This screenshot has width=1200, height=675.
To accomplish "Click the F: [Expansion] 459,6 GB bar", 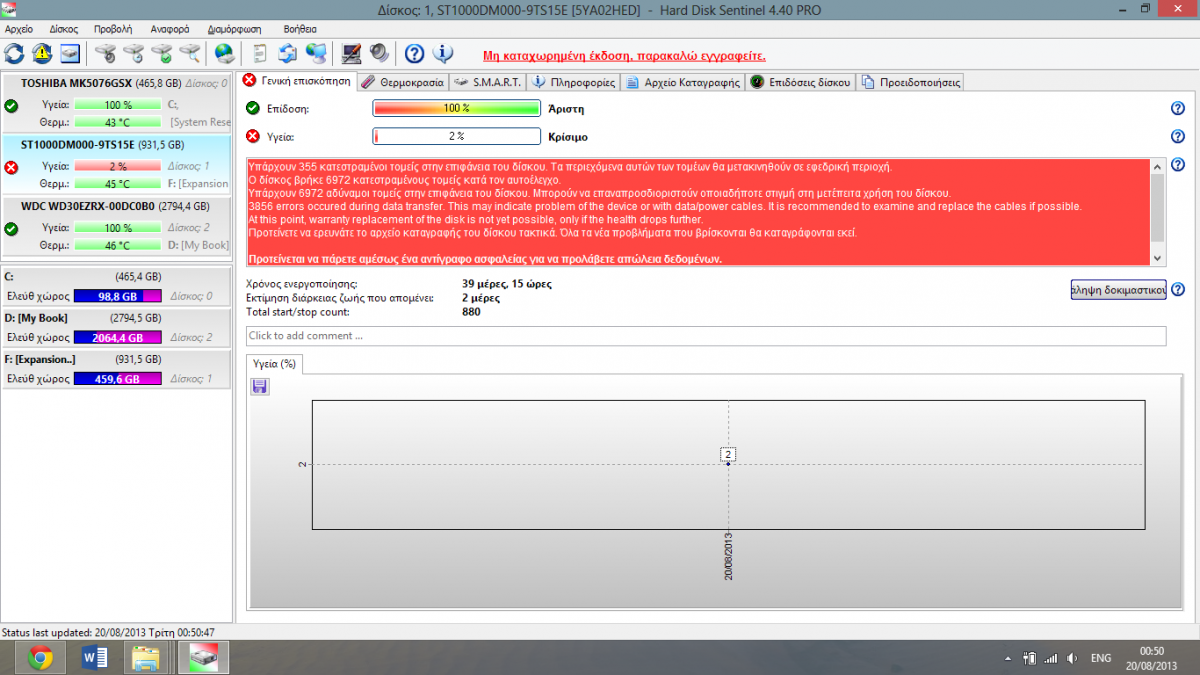I will pos(118,379).
